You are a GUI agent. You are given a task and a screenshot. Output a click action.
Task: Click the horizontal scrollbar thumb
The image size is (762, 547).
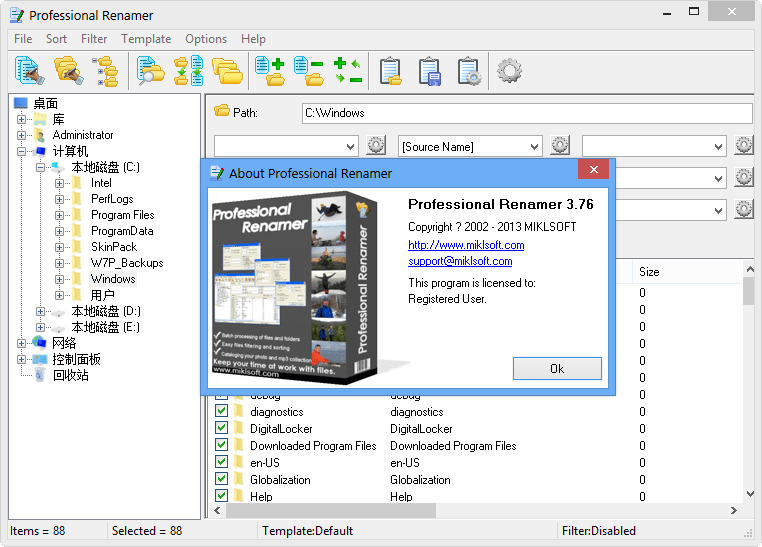330,510
